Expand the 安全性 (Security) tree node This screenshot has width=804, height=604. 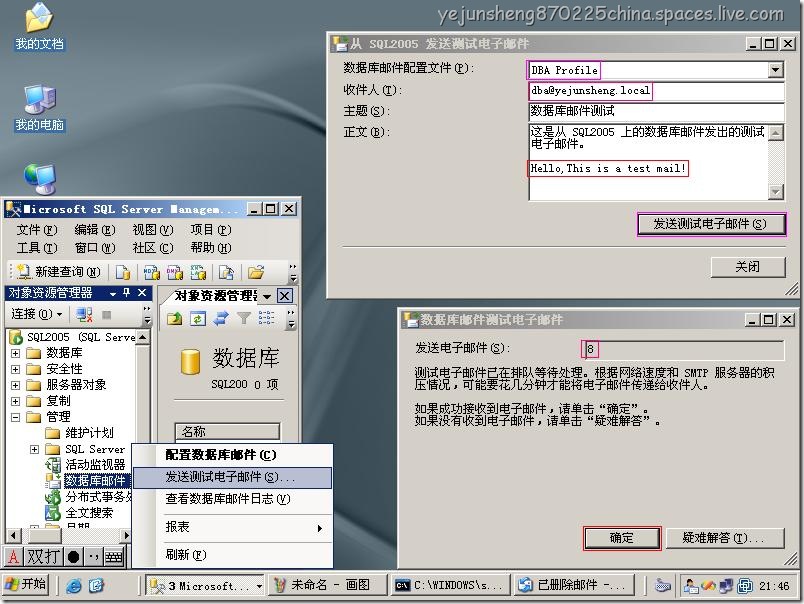15,369
